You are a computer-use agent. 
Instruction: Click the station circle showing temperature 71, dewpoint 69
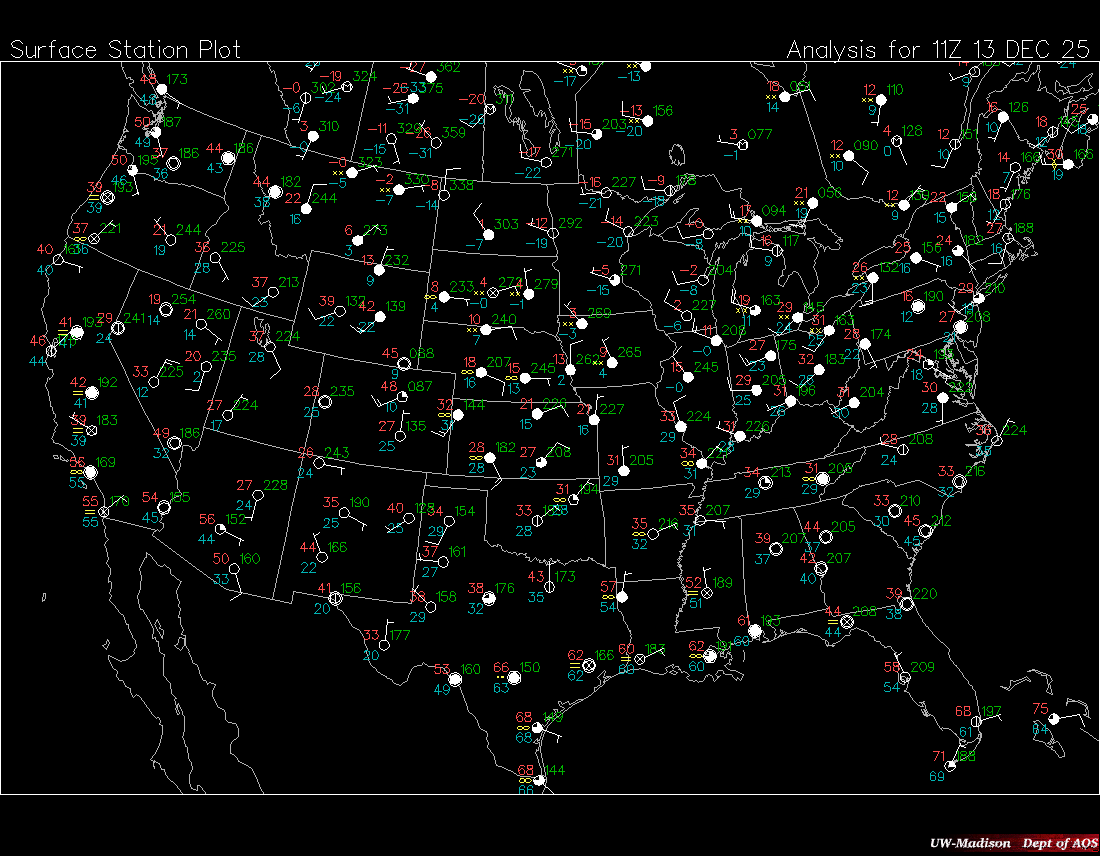[950, 765]
